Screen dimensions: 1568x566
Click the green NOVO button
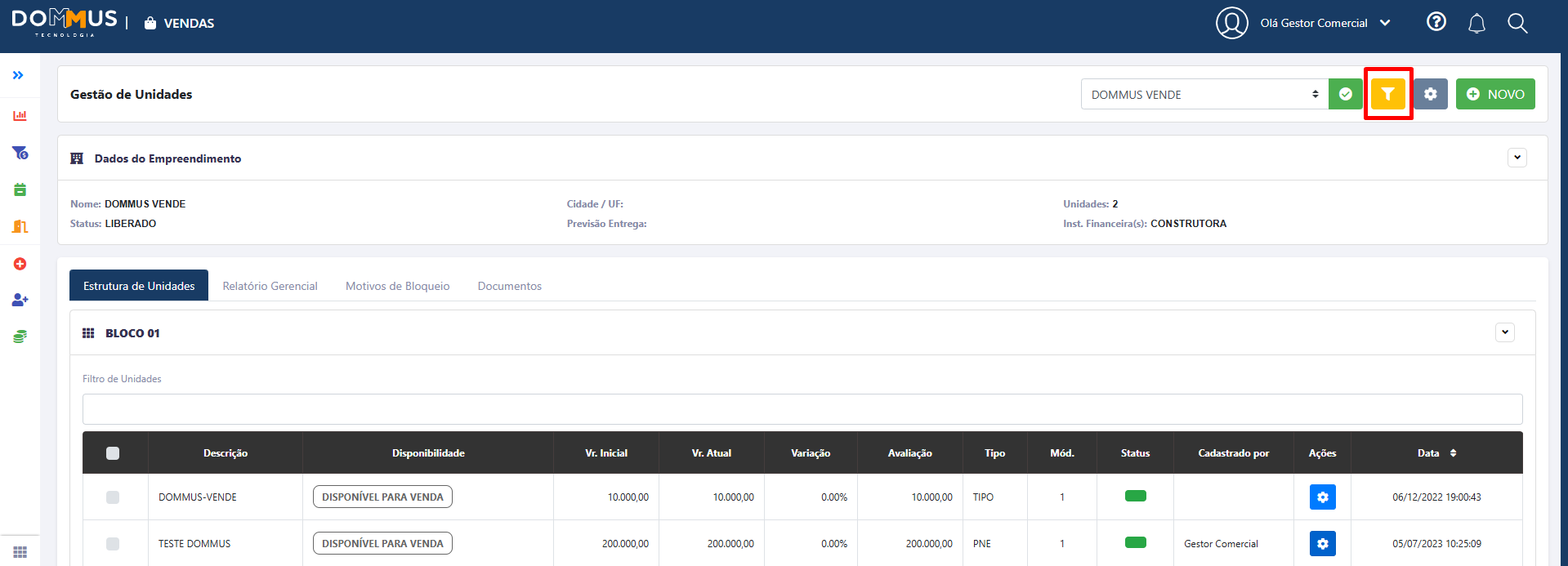click(1494, 94)
